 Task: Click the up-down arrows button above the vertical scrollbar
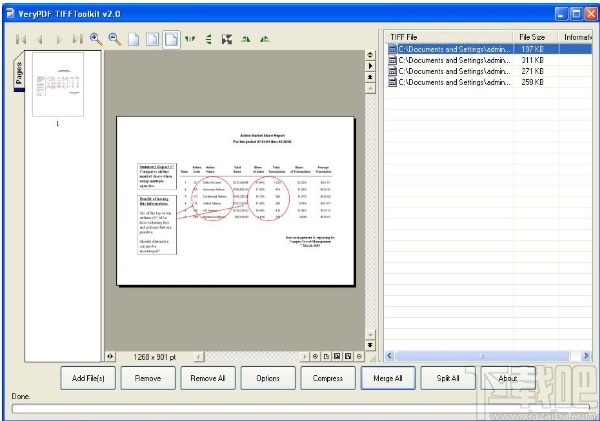click(370, 55)
